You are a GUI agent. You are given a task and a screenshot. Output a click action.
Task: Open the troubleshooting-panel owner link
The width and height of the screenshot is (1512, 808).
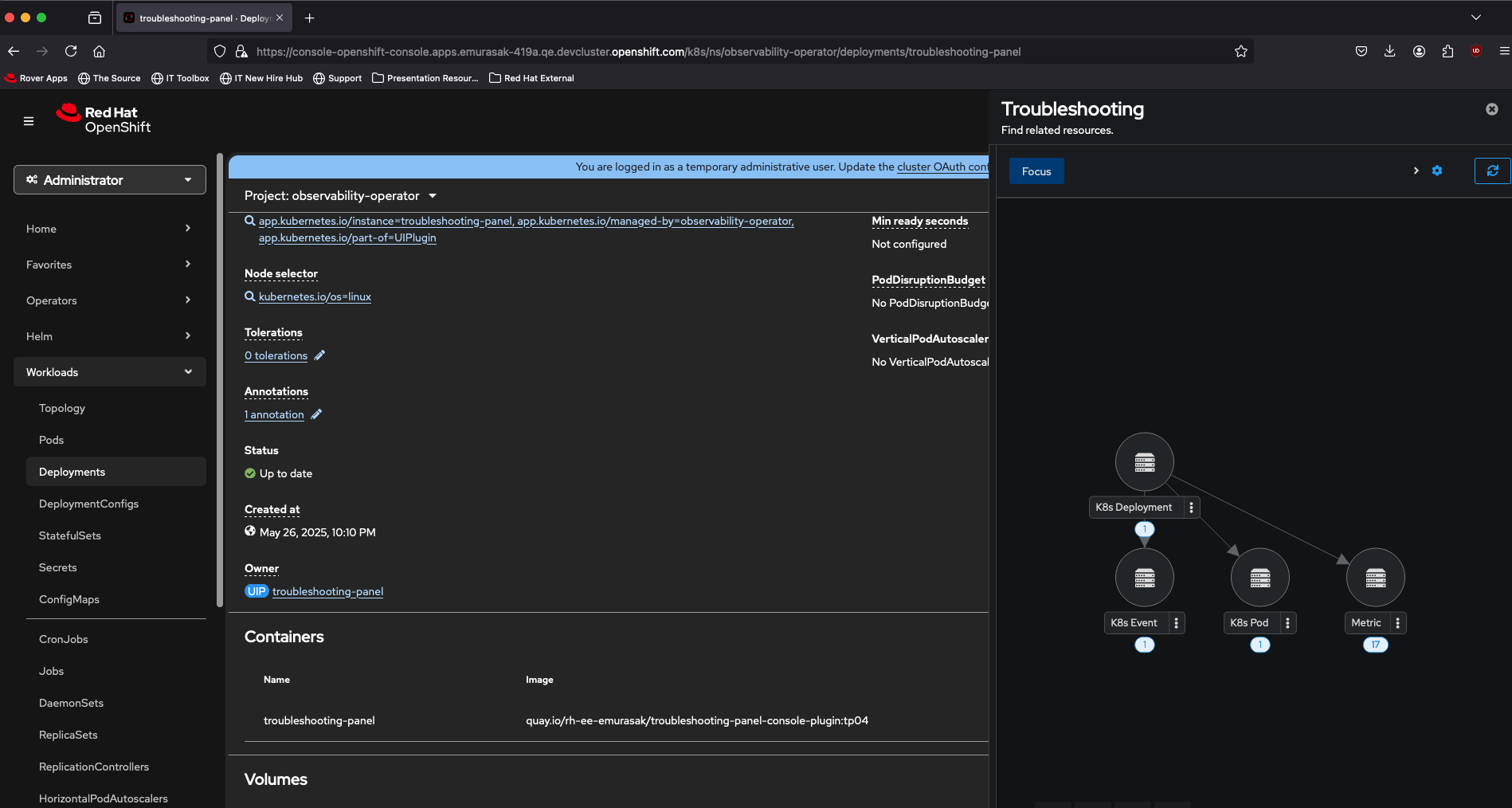[327, 591]
